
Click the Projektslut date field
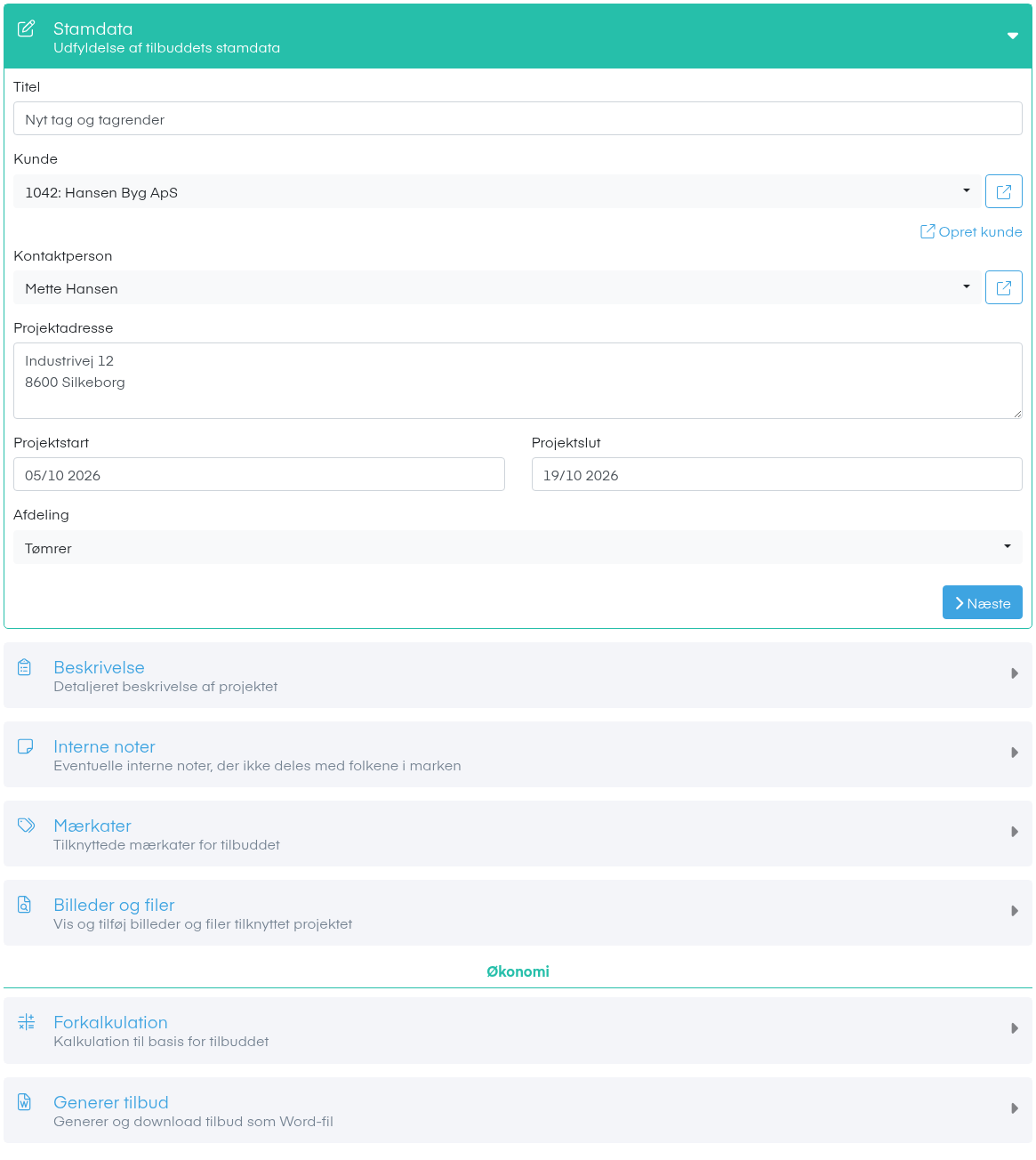[777, 474]
